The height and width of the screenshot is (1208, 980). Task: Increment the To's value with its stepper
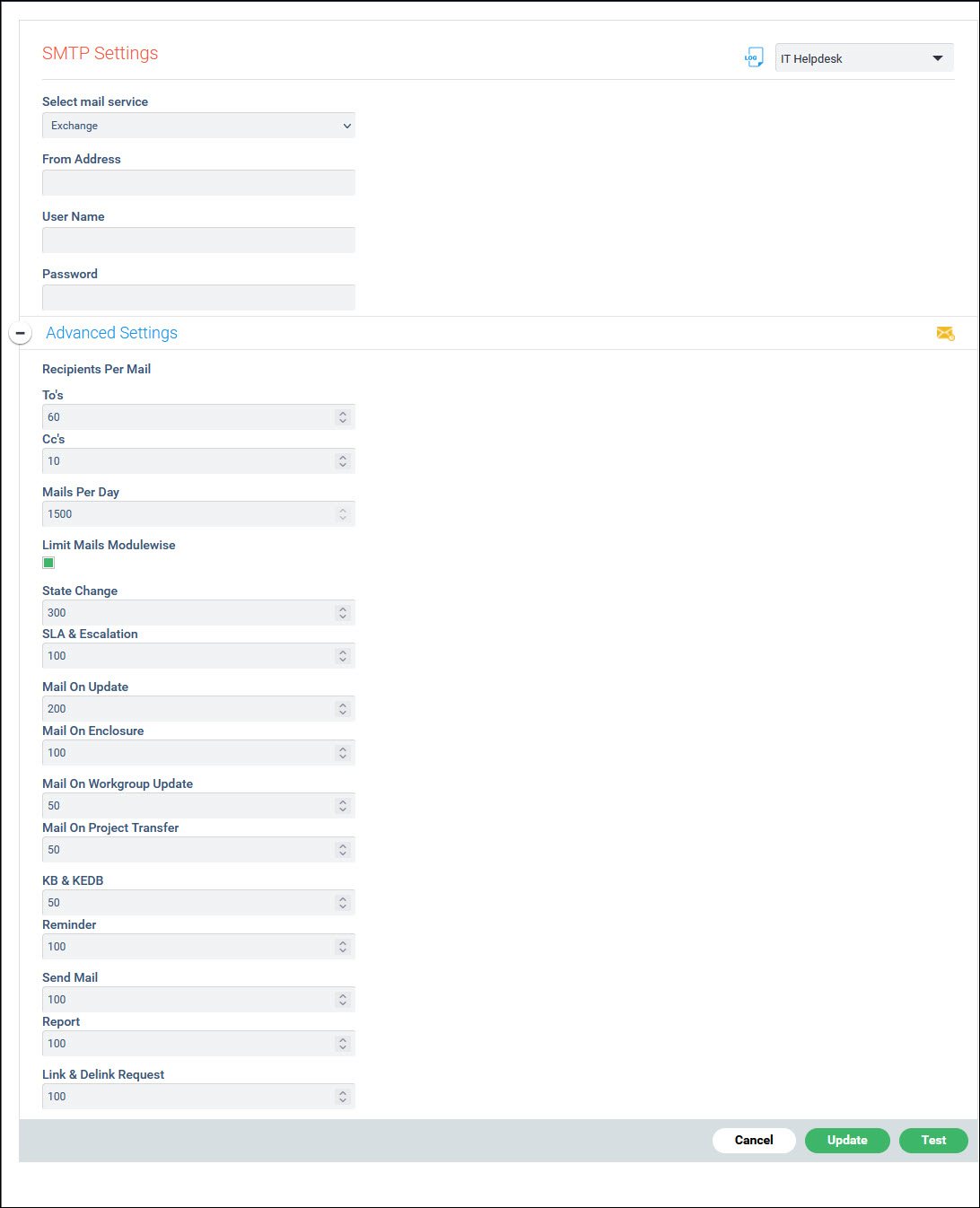pos(343,413)
